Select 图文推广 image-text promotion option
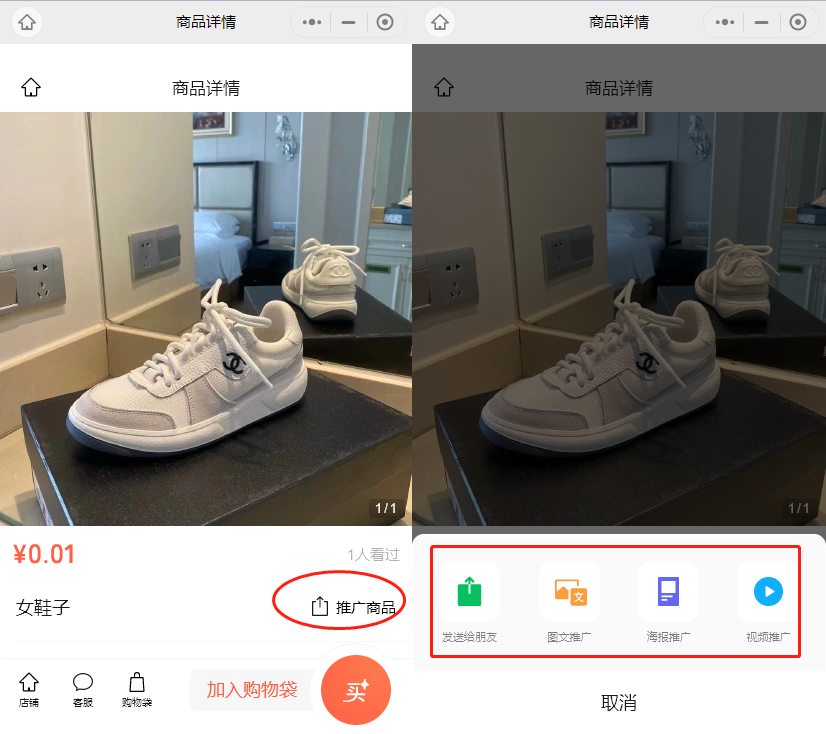 [569, 603]
